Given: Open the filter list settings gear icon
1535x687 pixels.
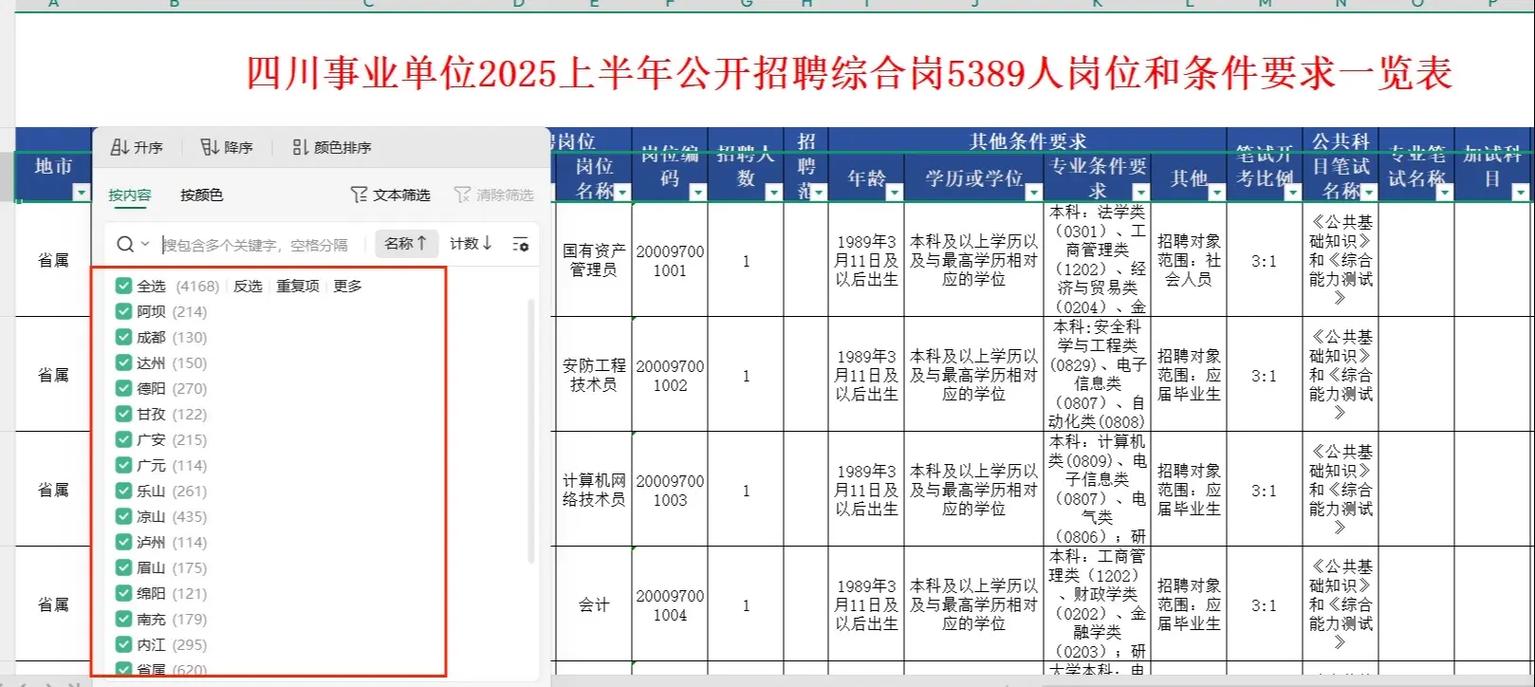Looking at the screenshot, I should [x=520, y=243].
